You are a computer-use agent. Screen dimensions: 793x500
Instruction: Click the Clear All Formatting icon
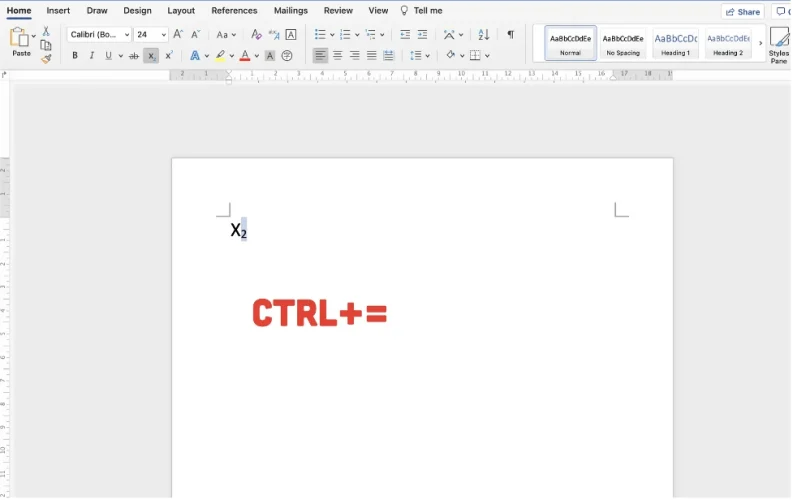256,35
